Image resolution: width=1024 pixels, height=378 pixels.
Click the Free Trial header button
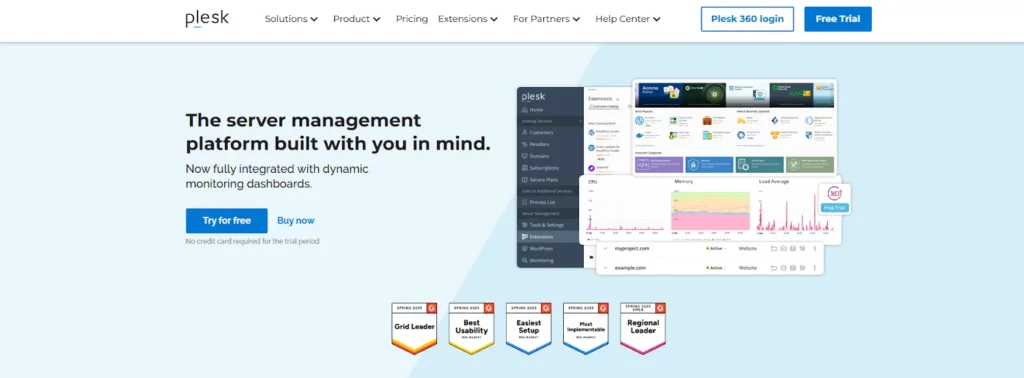pyautogui.click(x=838, y=19)
